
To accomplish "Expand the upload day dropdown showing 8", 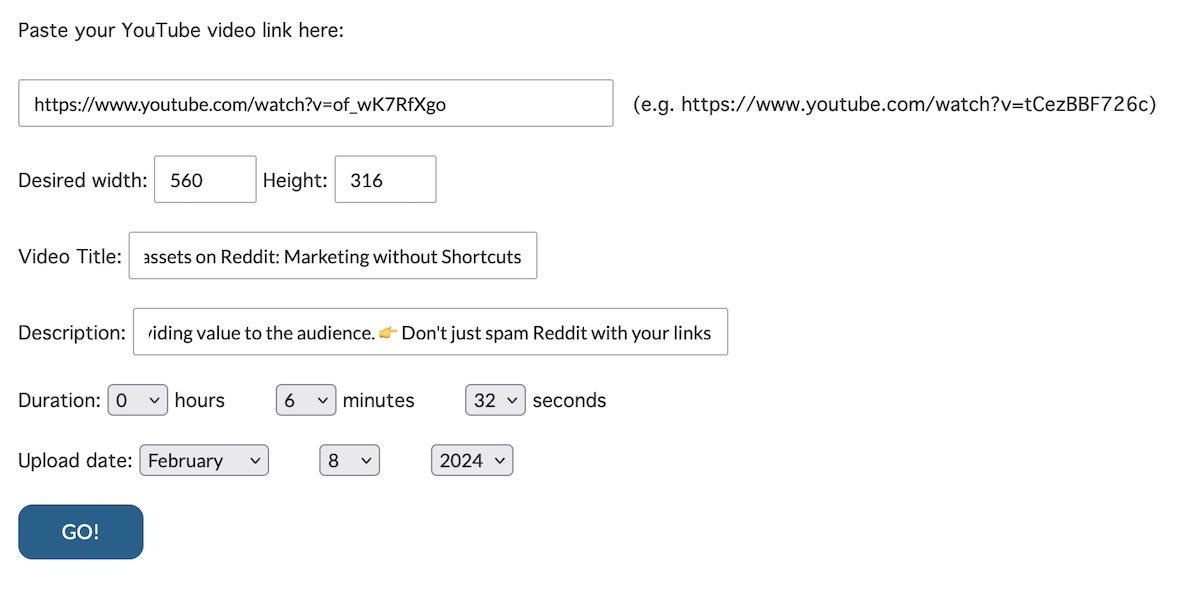I will tap(349, 460).
